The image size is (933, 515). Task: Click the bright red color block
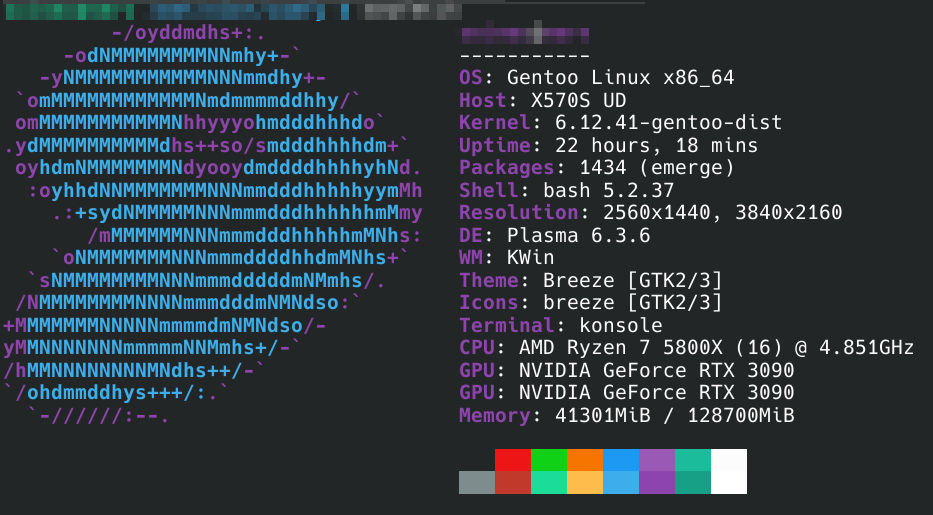click(513, 460)
